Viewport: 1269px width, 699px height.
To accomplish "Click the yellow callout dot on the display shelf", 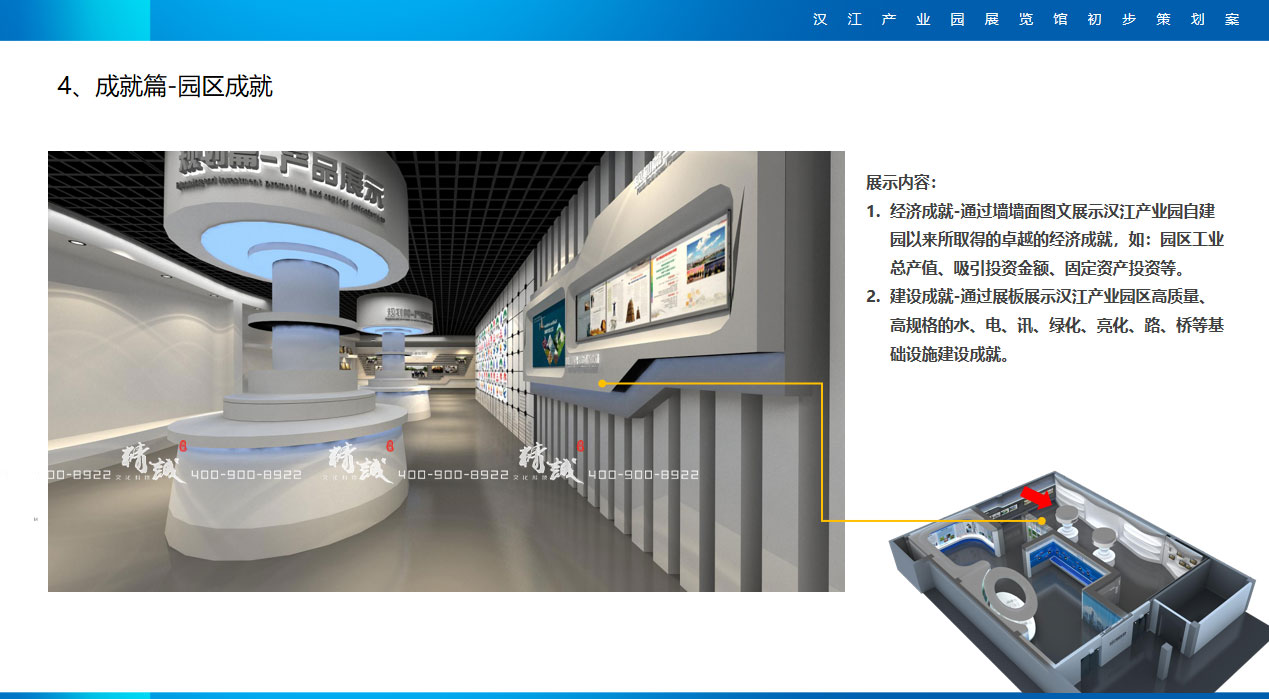I will 600,382.
